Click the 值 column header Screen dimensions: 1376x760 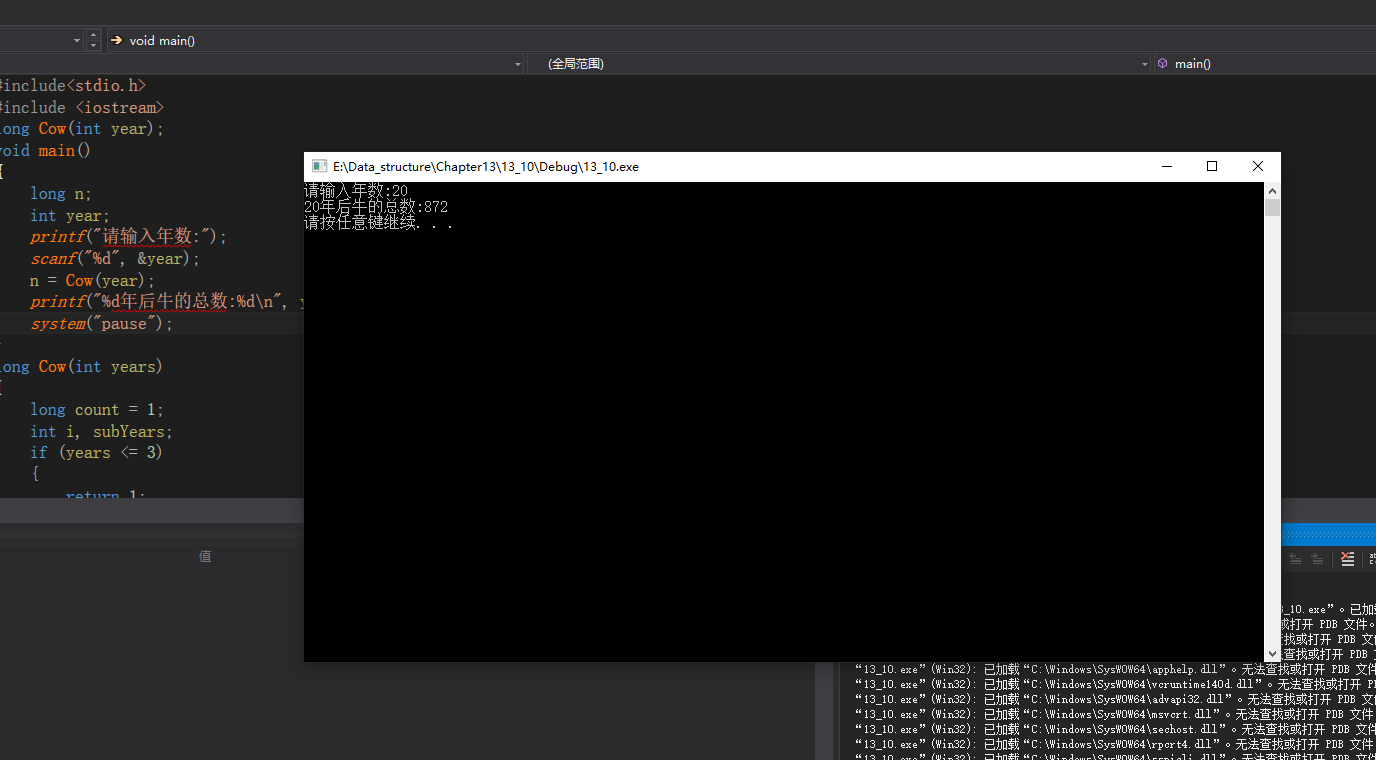[205, 557]
